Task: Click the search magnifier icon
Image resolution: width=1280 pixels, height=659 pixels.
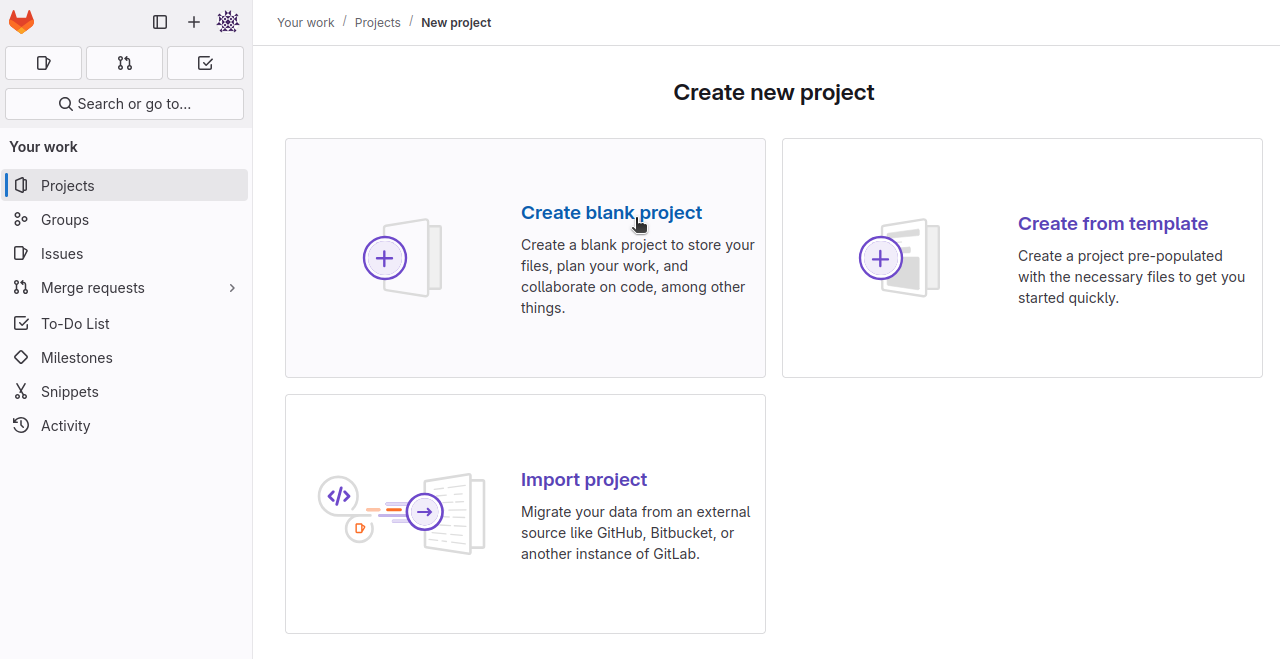Action: pyautogui.click(x=65, y=103)
